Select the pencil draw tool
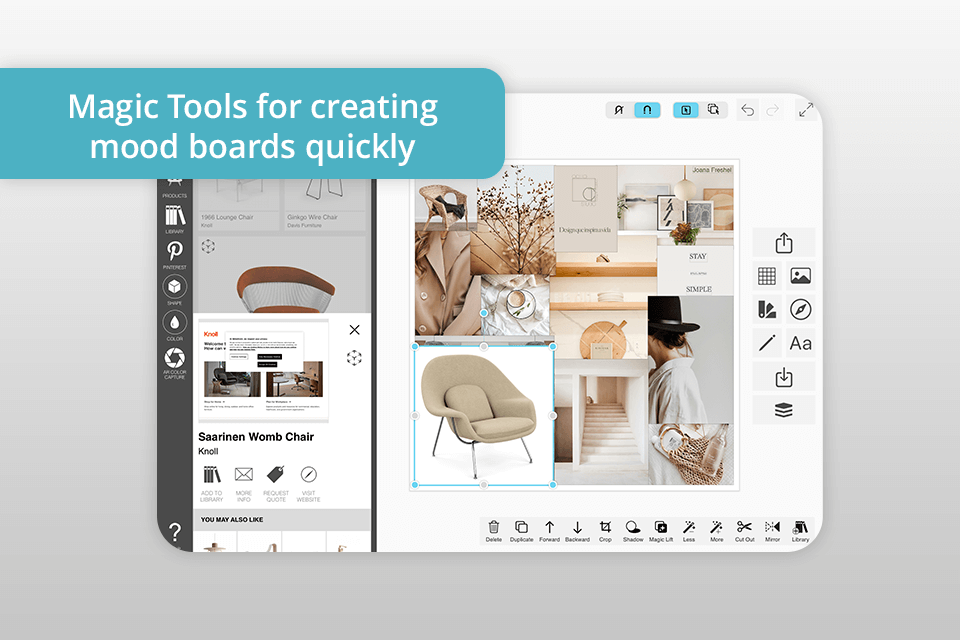 (x=767, y=342)
